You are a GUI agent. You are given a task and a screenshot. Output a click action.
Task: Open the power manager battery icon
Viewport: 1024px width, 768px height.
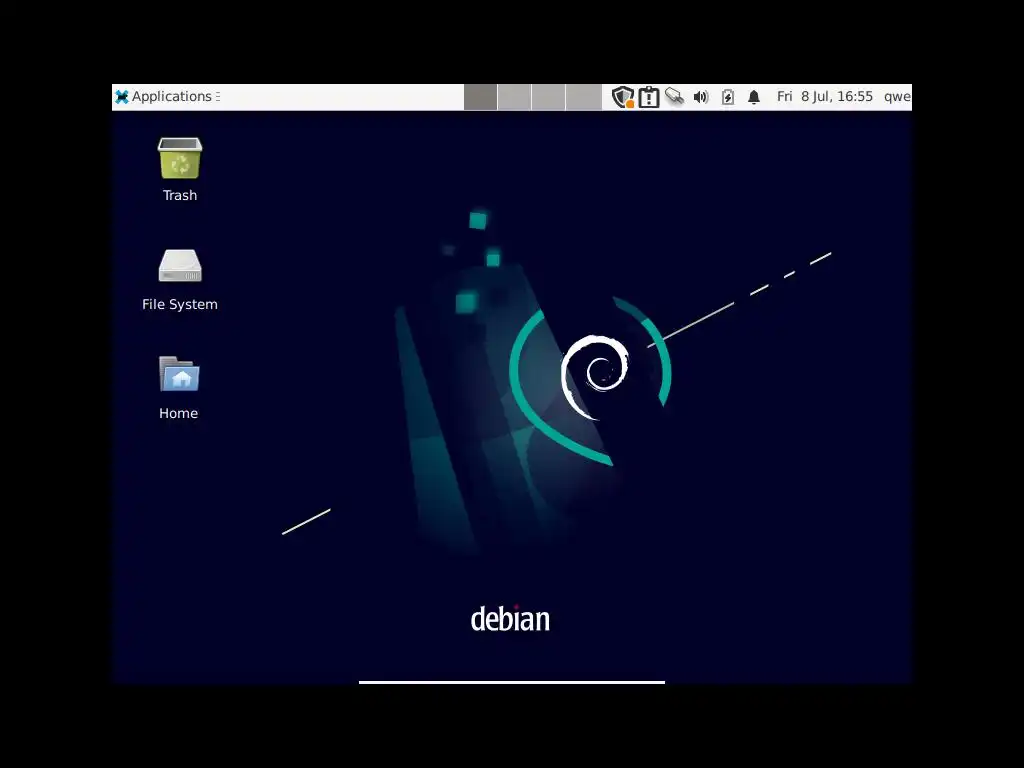coord(728,97)
